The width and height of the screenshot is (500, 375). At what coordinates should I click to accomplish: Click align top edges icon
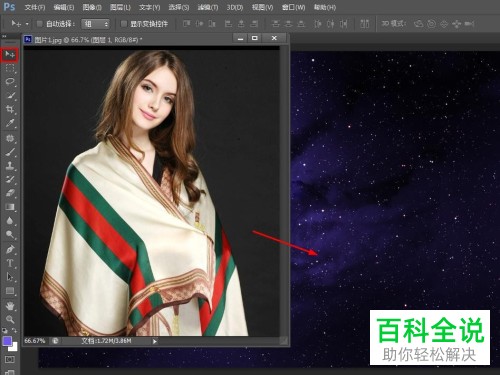coord(187,24)
